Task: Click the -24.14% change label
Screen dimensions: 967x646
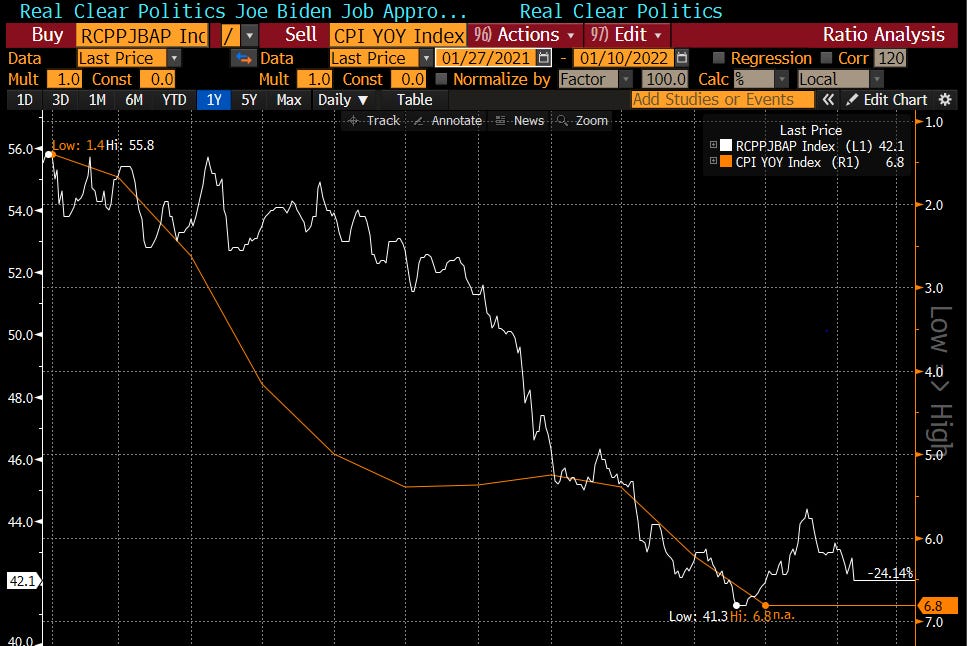Action: click(x=890, y=573)
